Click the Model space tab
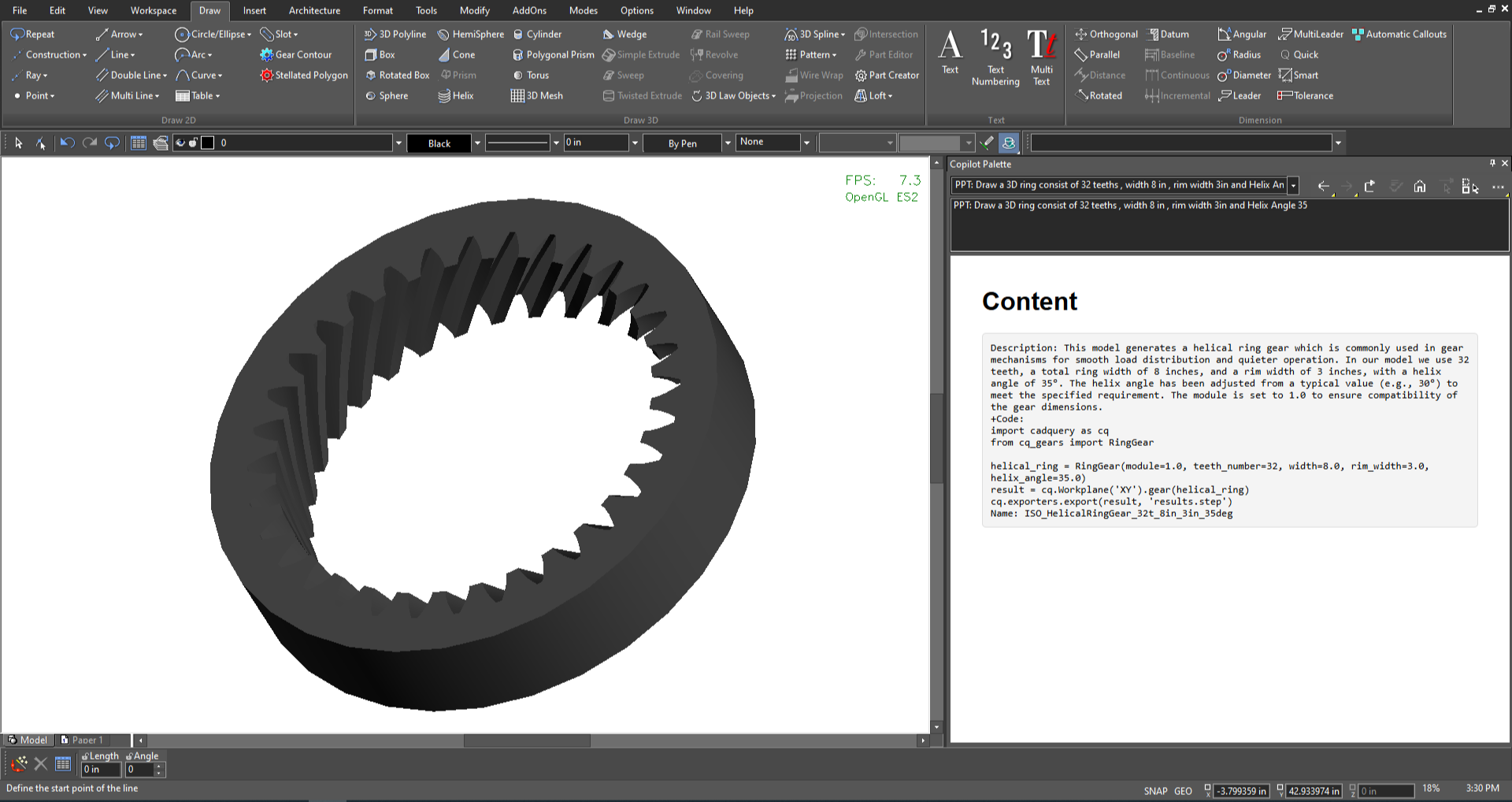The width and height of the screenshot is (1512, 802). (x=28, y=740)
